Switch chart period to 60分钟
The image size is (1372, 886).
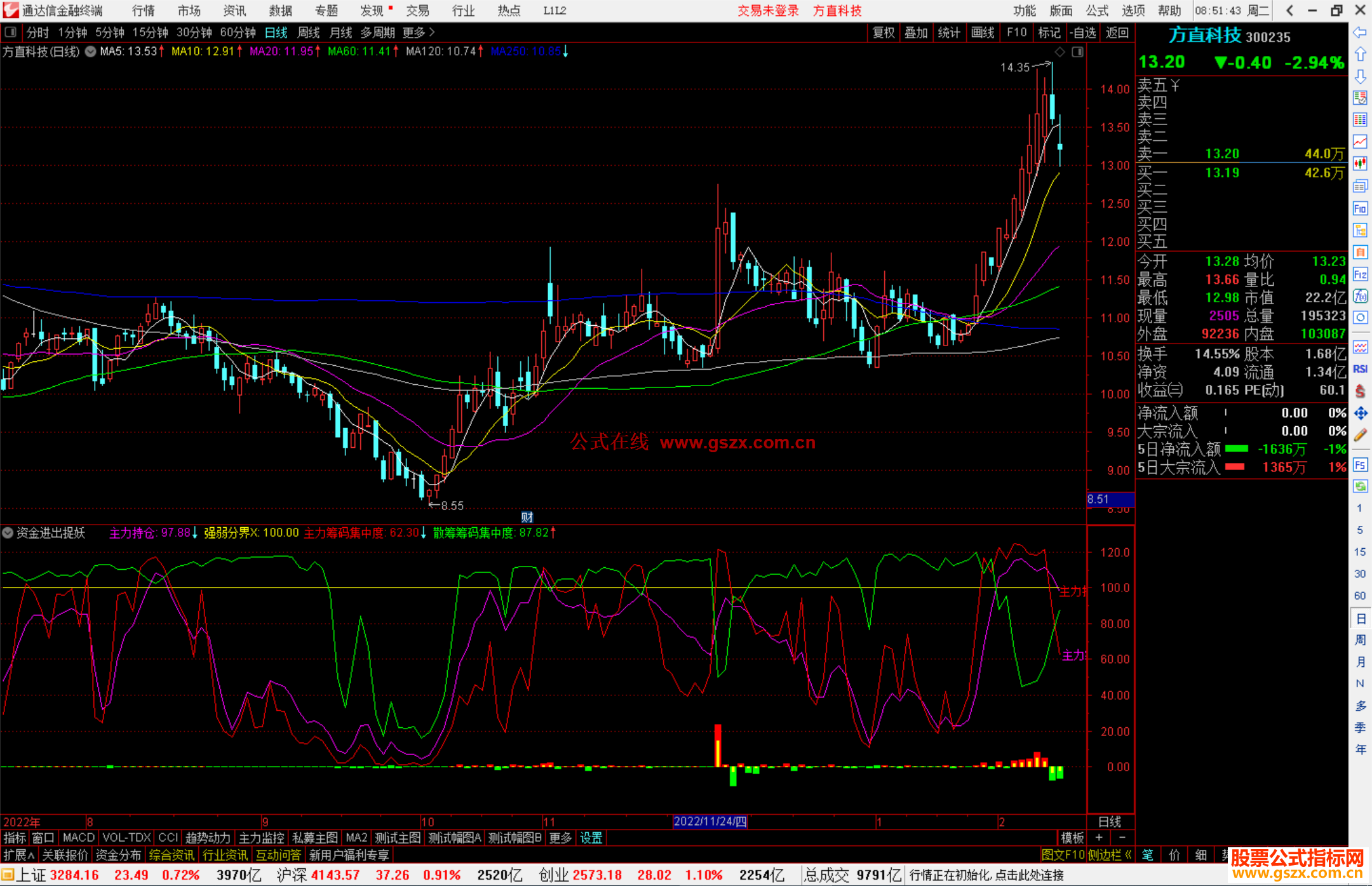(x=238, y=32)
